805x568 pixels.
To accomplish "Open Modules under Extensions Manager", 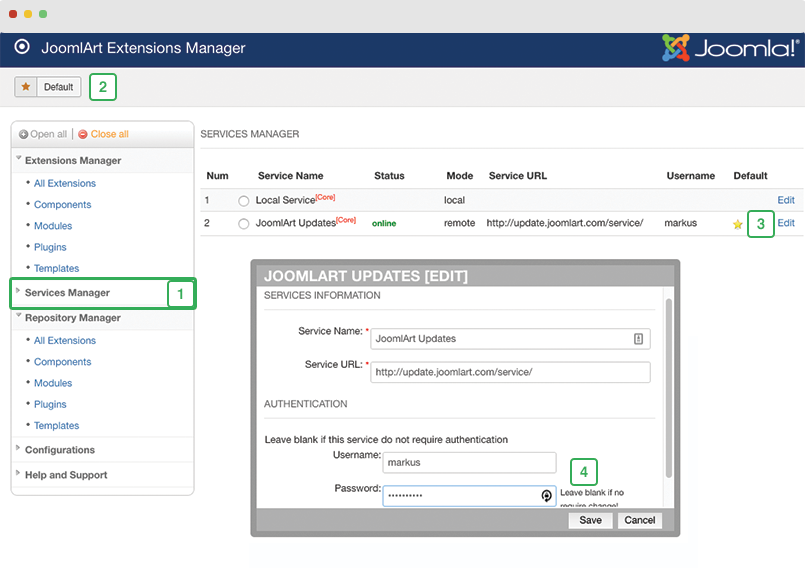I will (x=53, y=226).
